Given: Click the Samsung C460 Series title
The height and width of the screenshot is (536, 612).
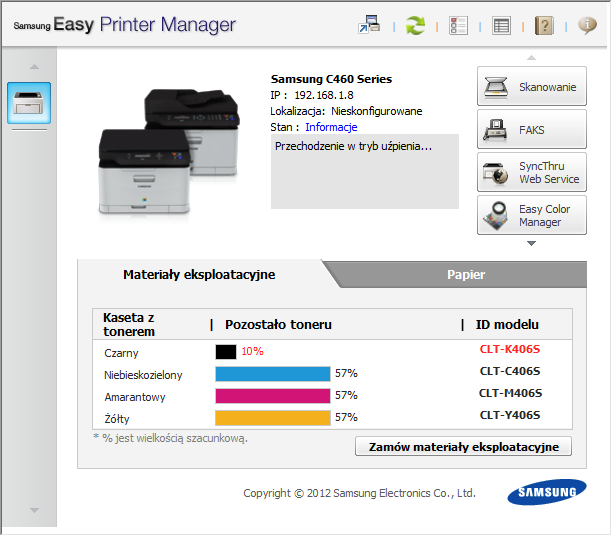Looking at the screenshot, I should [331, 79].
